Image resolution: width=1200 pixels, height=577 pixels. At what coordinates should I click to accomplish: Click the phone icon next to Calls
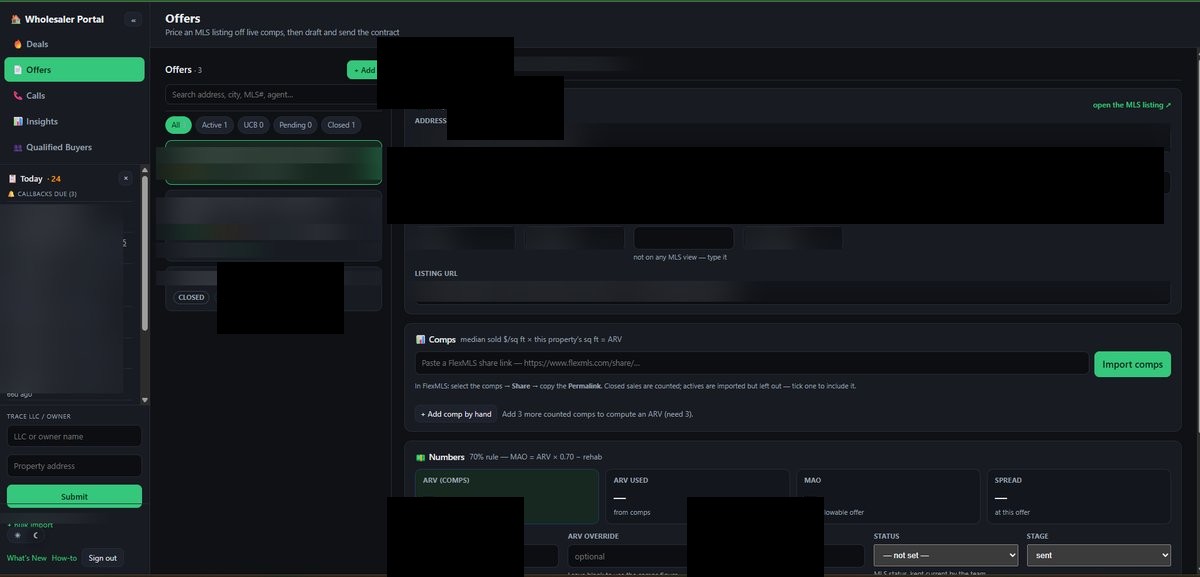pos(17,95)
